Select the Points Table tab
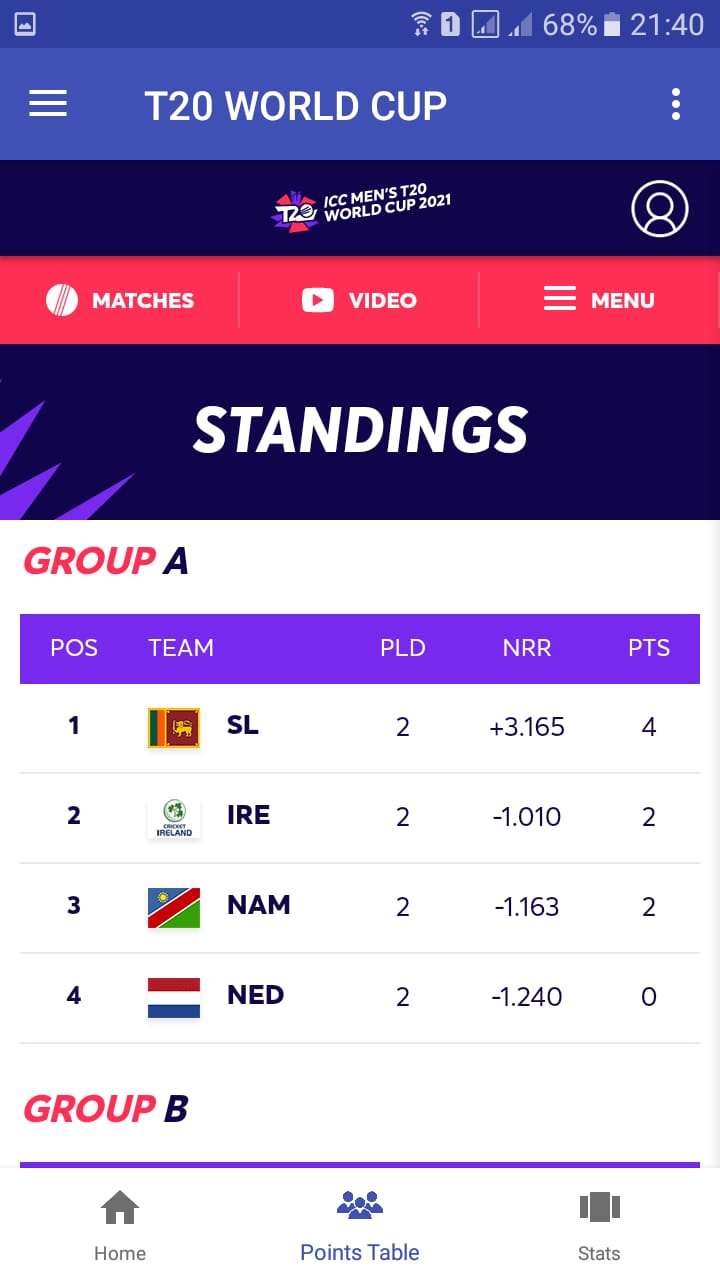The width and height of the screenshot is (720, 1280). 360,1225
